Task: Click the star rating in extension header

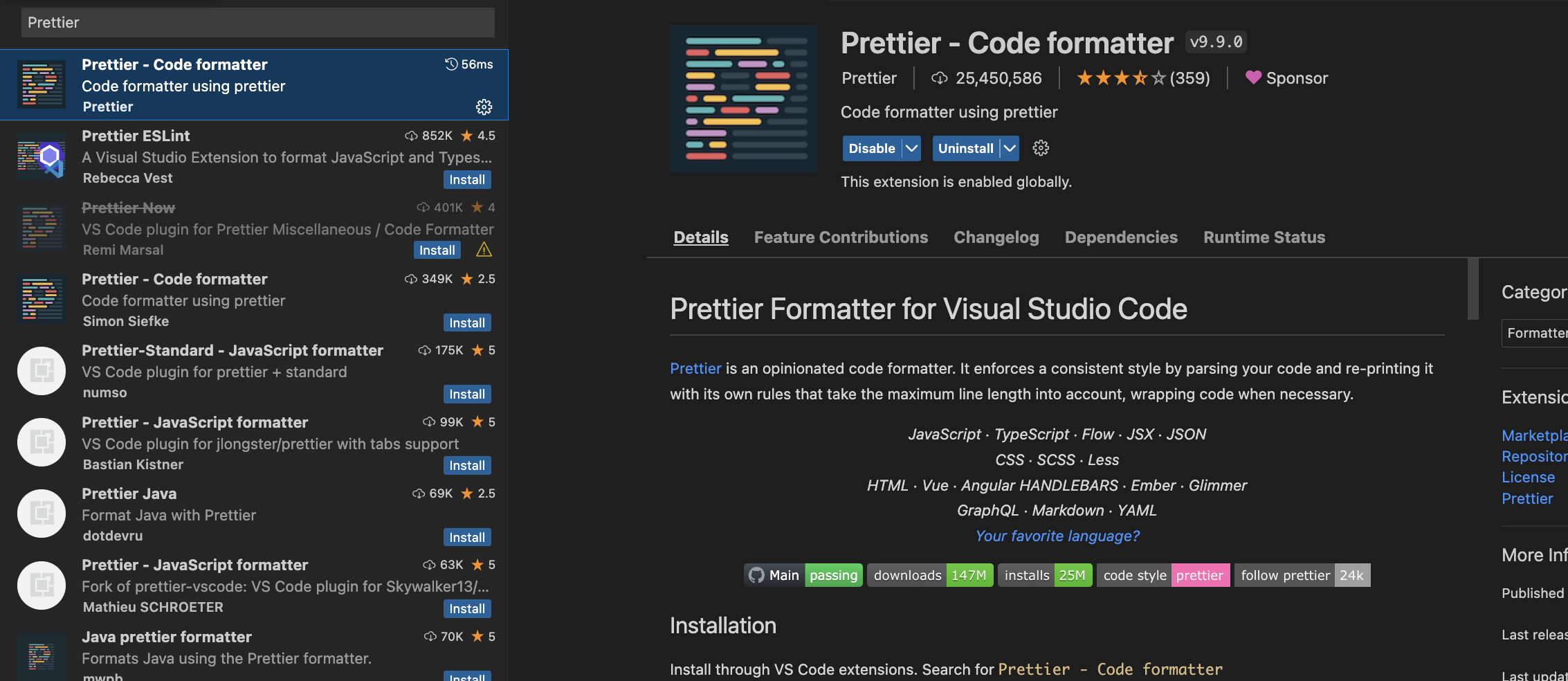Action: (x=1120, y=78)
